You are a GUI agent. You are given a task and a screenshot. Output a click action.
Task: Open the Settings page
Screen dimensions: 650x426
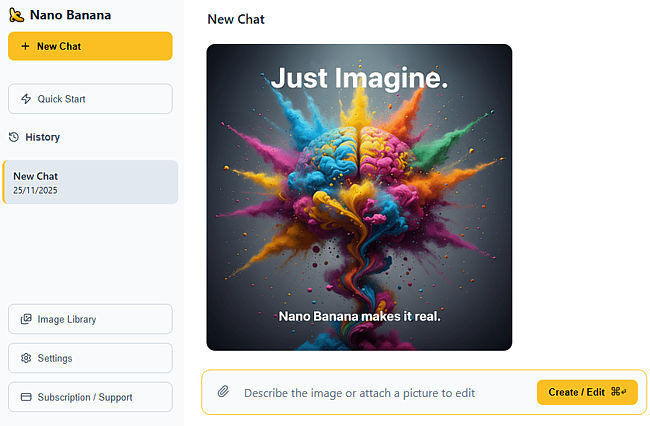(90, 358)
